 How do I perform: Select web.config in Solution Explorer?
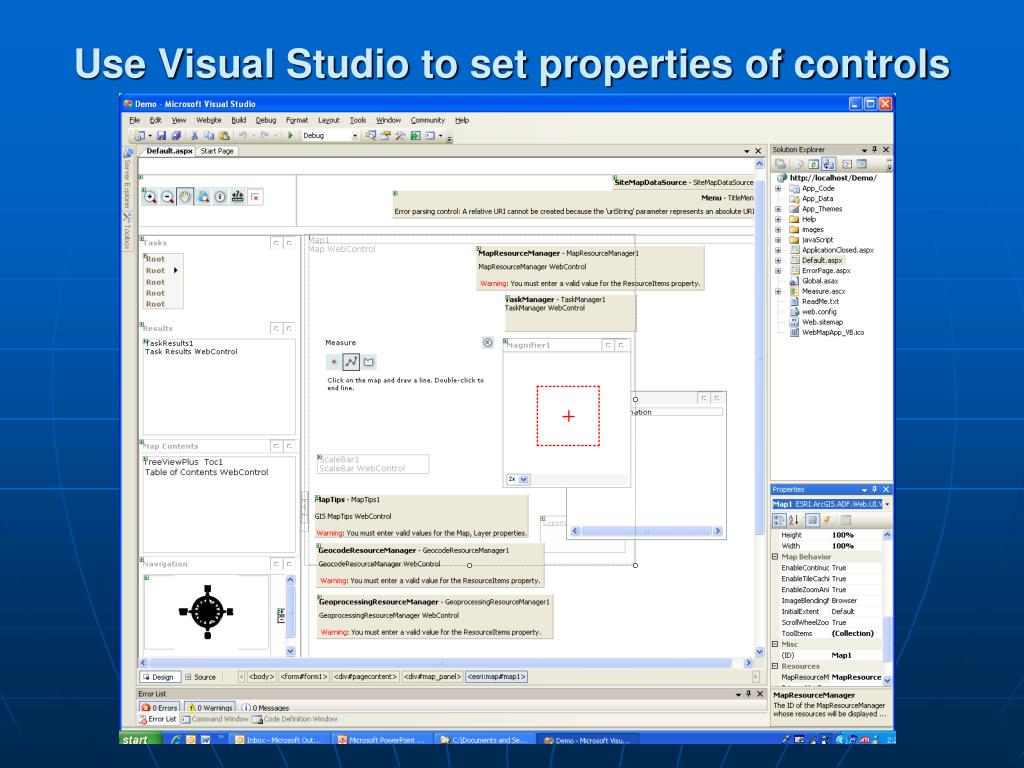(x=818, y=311)
